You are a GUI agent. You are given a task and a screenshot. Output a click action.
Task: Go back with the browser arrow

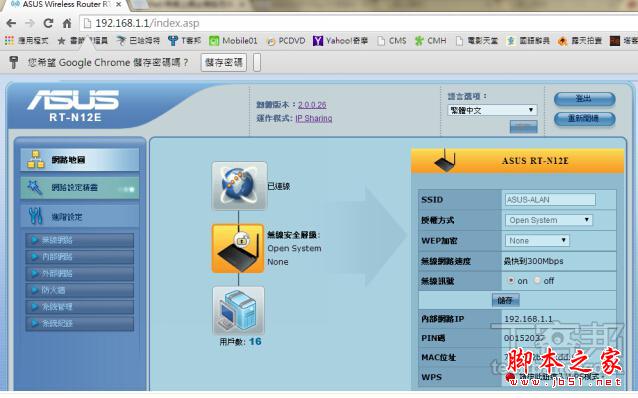pyautogui.click(x=11, y=23)
